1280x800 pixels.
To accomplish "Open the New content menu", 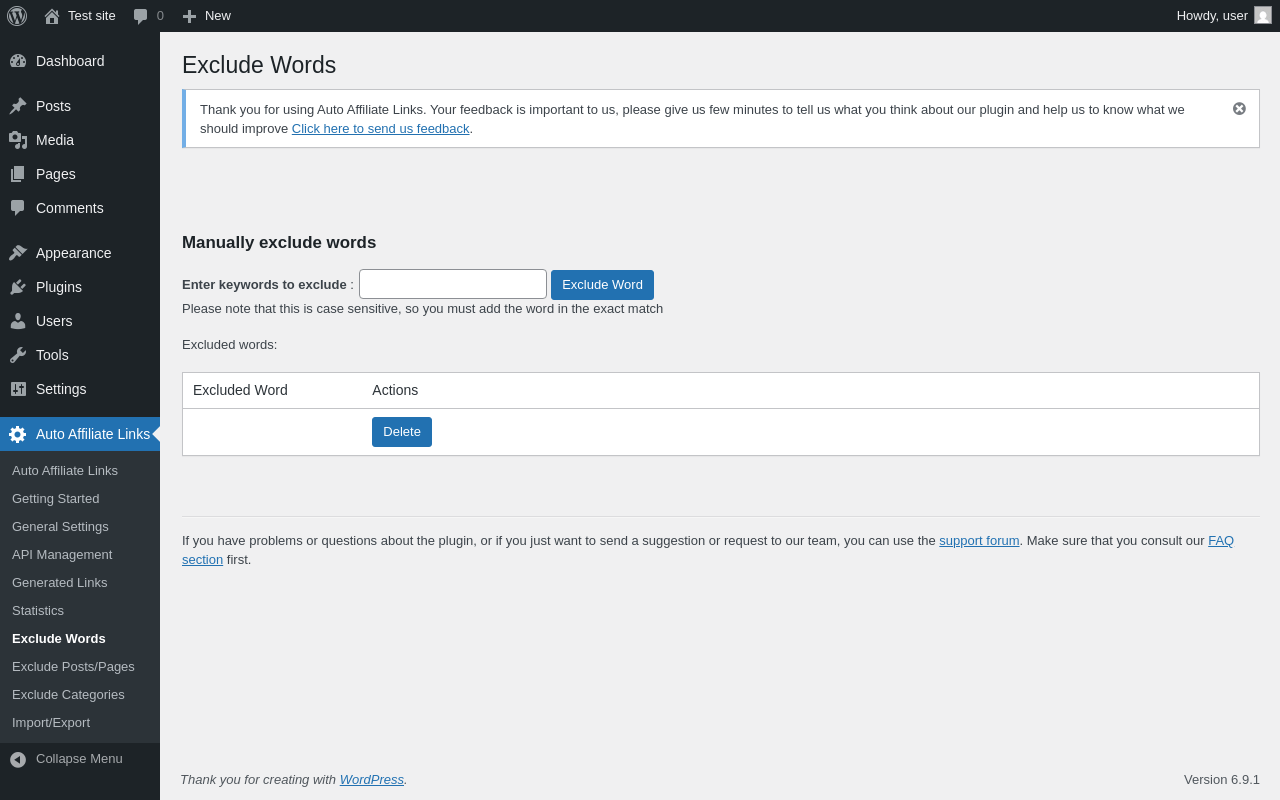I will [x=206, y=16].
